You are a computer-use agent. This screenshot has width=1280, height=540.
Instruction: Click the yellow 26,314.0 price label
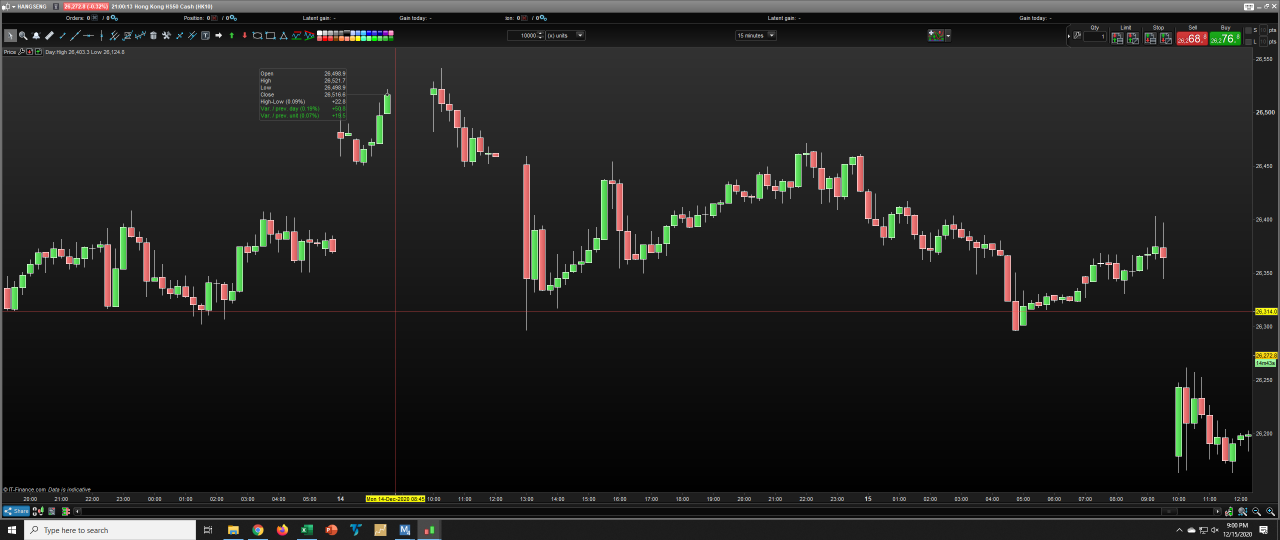tap(1266, 311)
